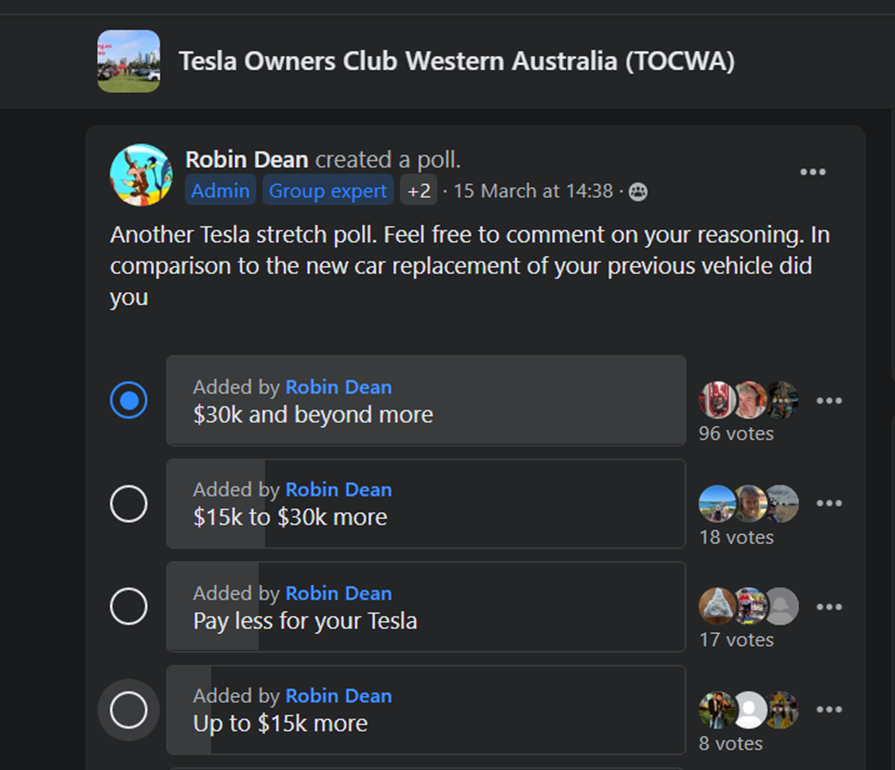This screenshot has width=895, height=770.
Task: View voter avatars for 18 votes option
Action: click(748, 503)
